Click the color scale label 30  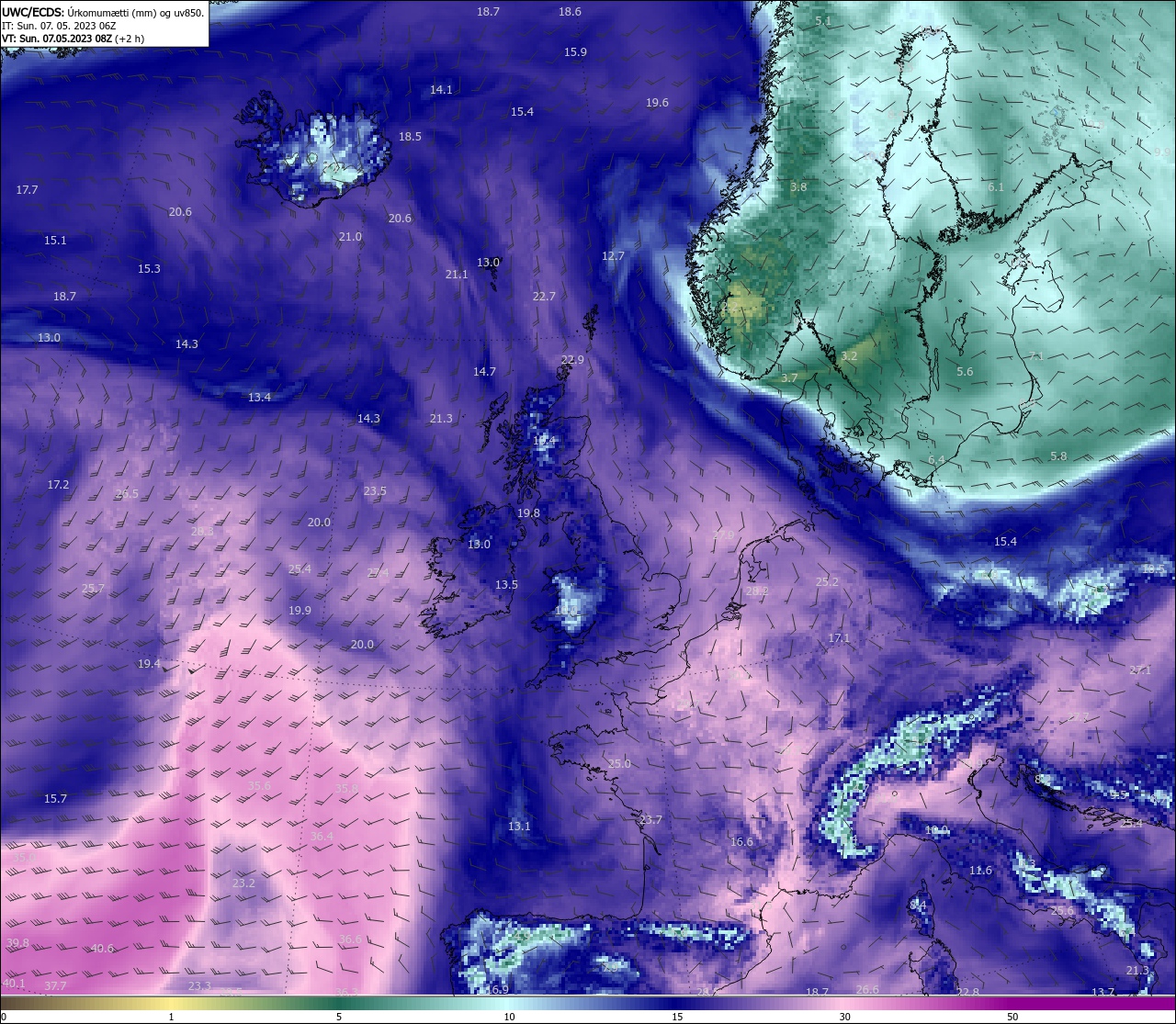844,1017
